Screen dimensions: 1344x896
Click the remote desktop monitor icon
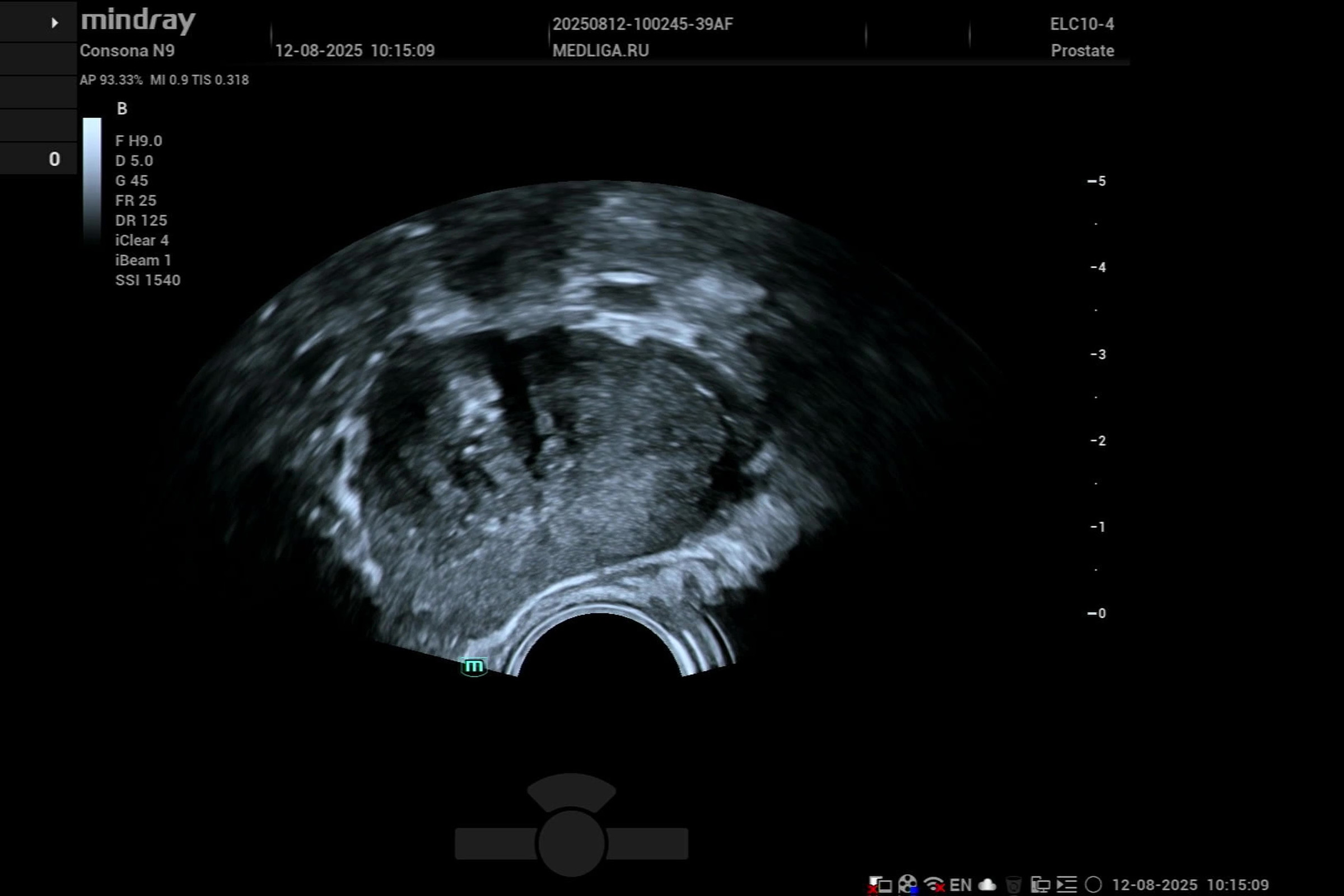coord(1040,885)
